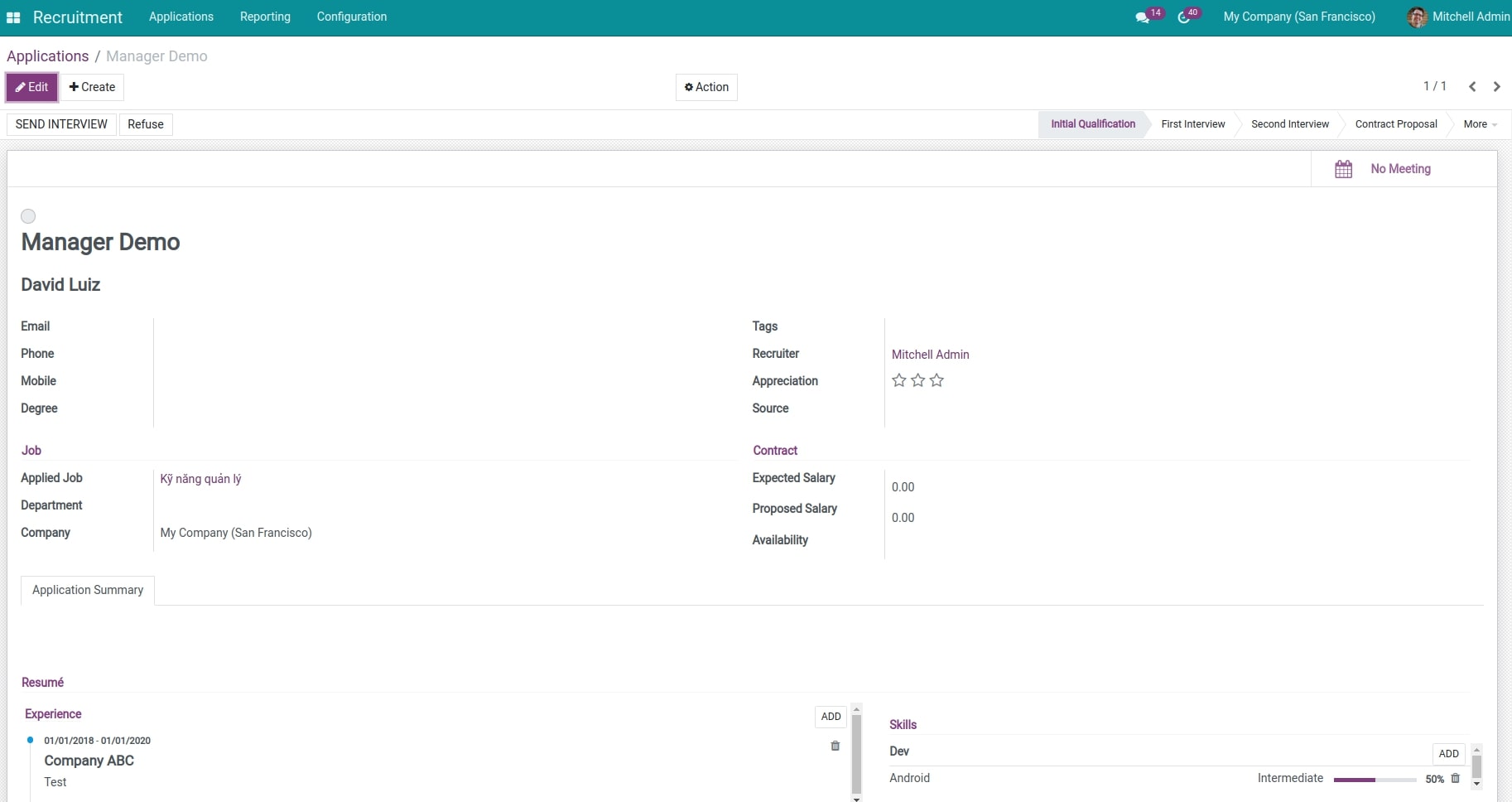Delete the Company ABC experience entry
Image resolution: width=1512 pixels, height=802 pixels.
834,746
